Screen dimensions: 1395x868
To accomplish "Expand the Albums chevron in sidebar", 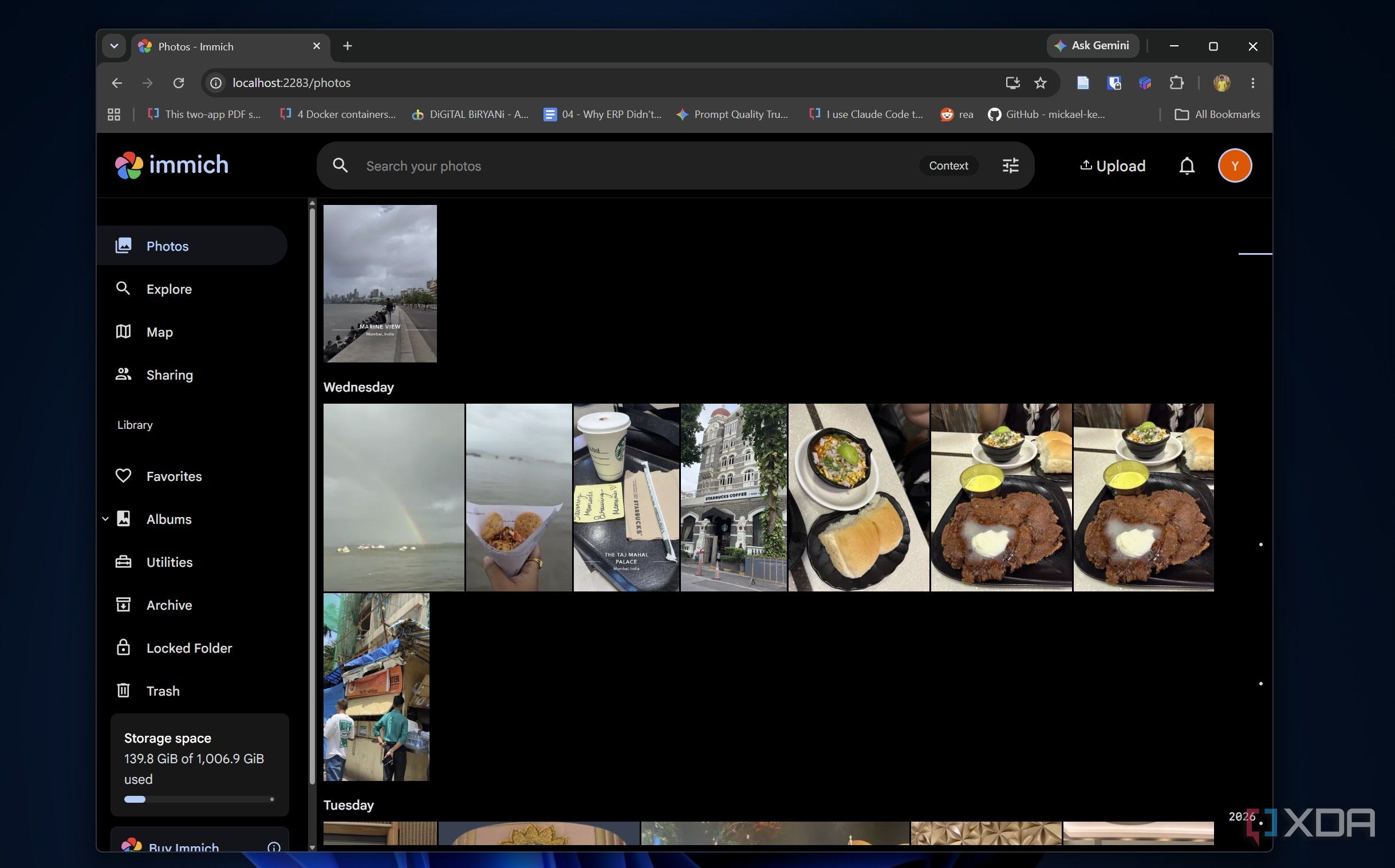I will 105,519.
